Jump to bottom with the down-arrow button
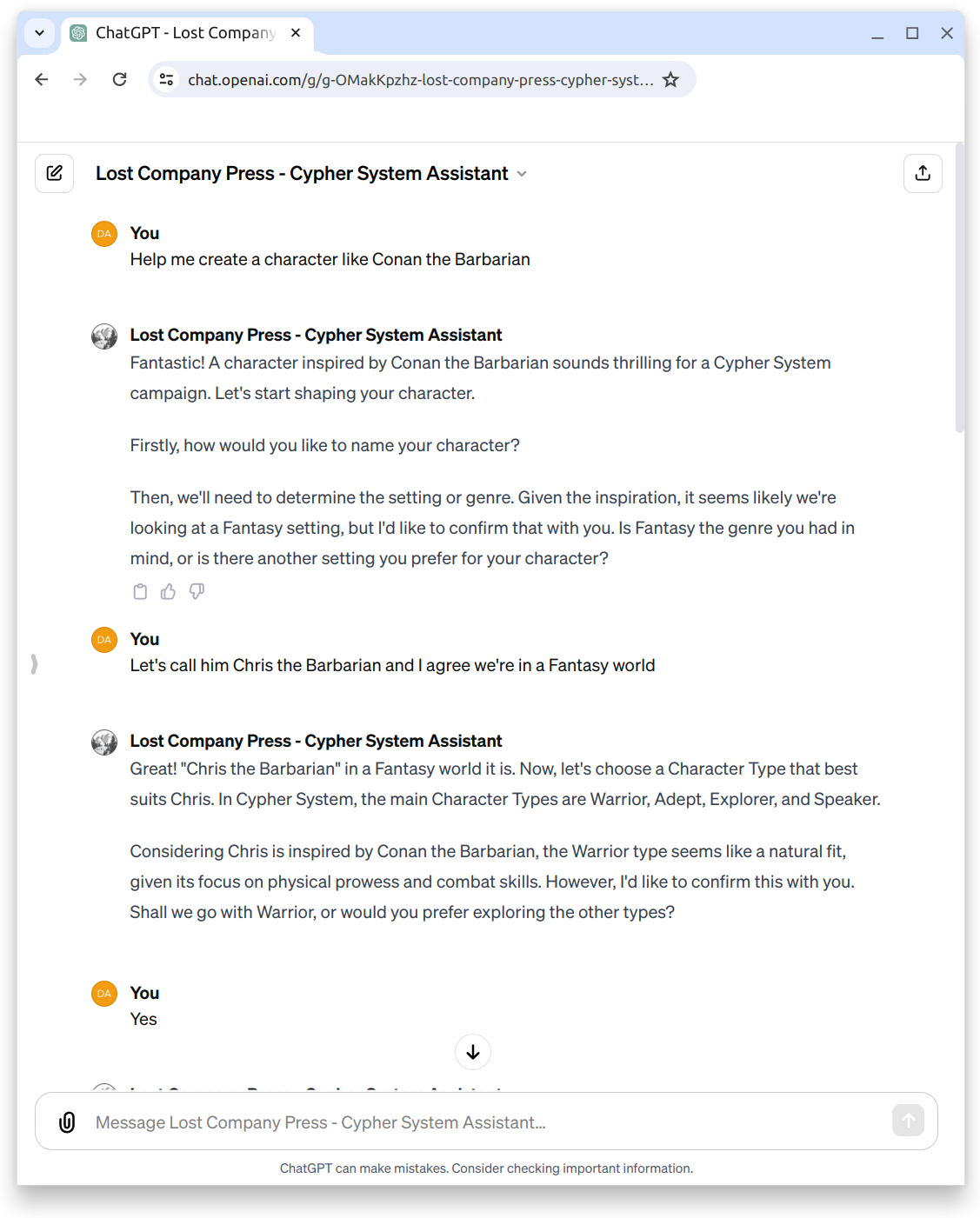Screen dimensions: 980x1218 [x=473, y=1052]
